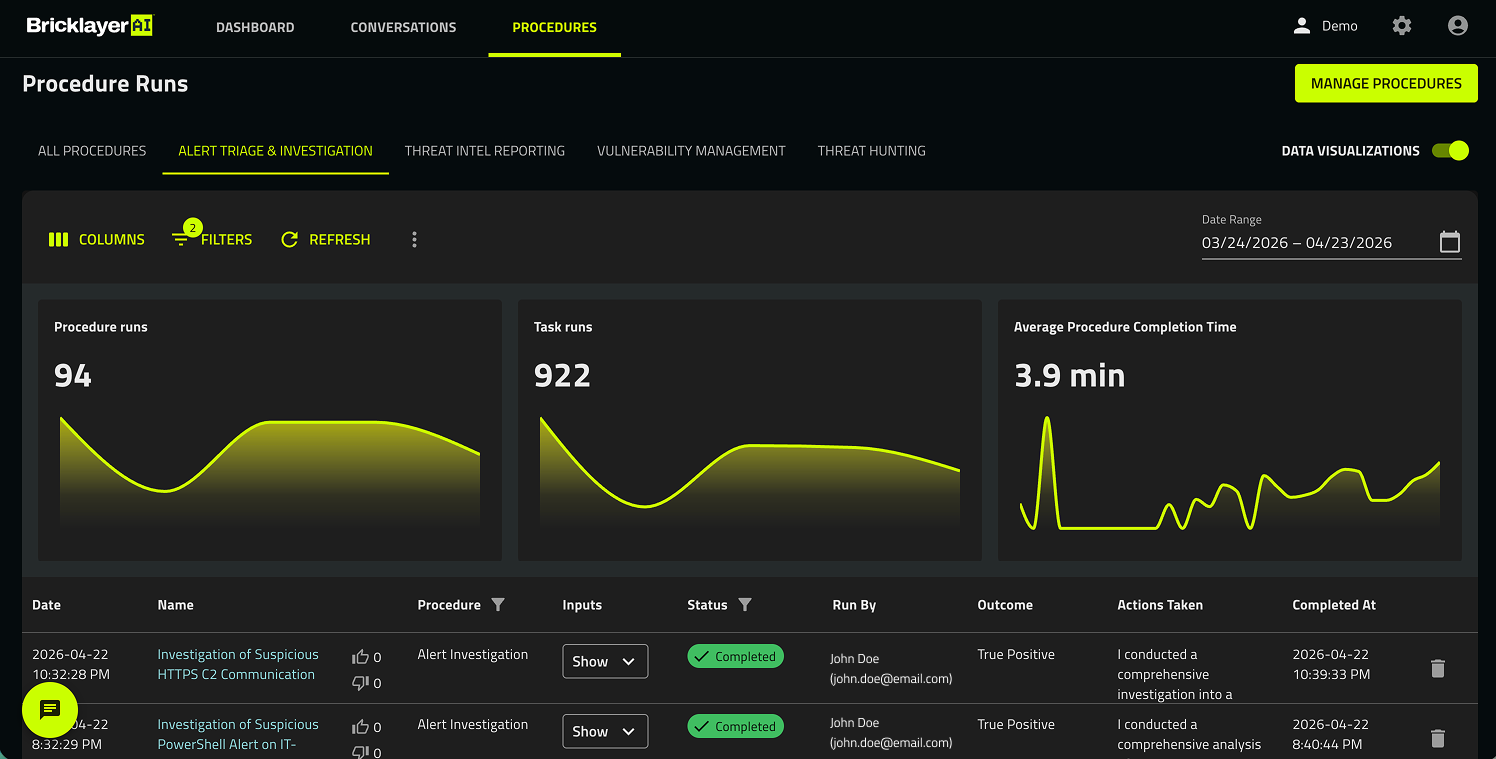
Task: Open Investigation of Suspicious HTTPS C2 Communication
Action: tap(238, 665)
